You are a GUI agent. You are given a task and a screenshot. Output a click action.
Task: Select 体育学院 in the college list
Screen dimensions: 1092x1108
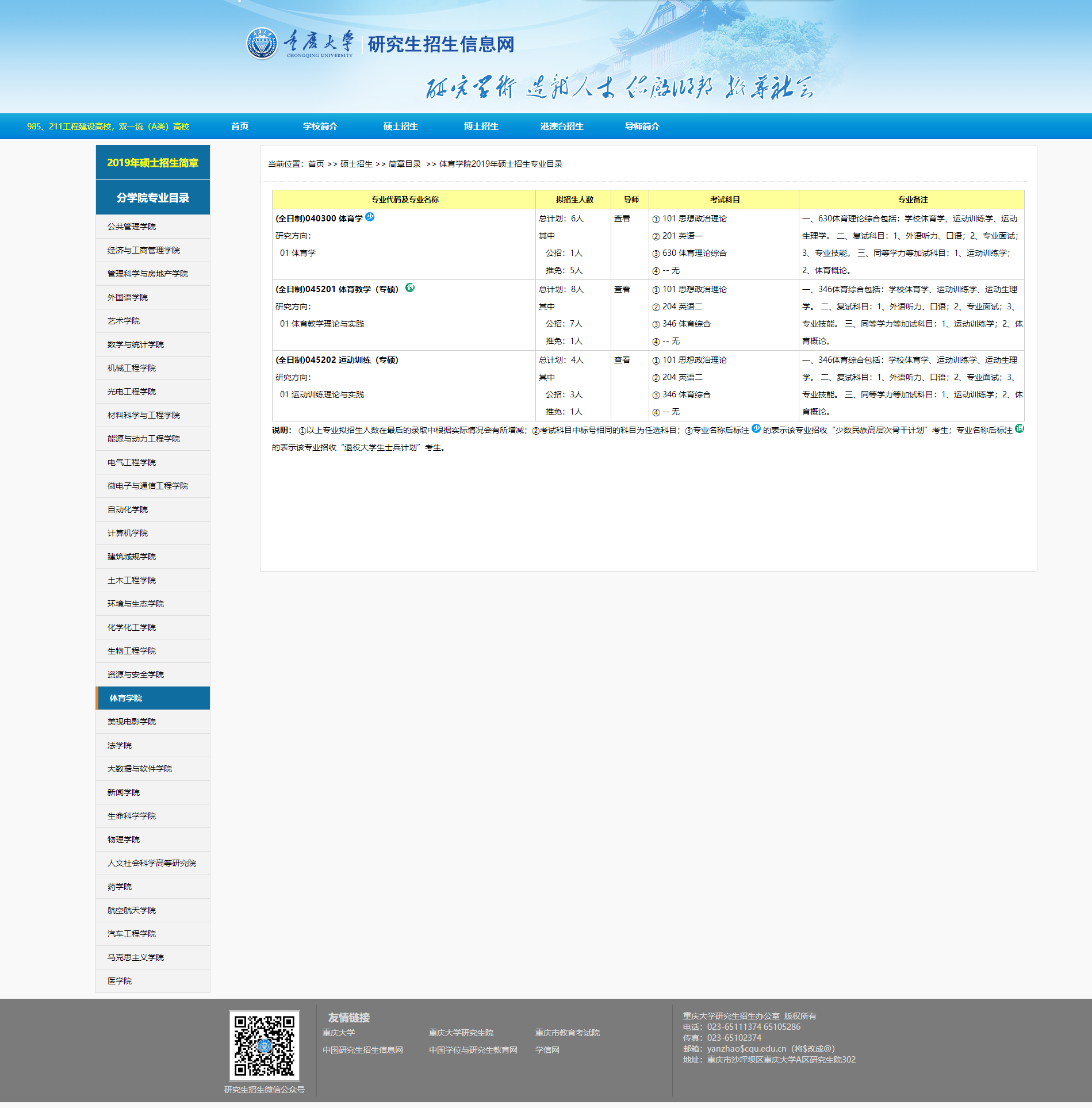pyautogui.click(x=126, y=698)
